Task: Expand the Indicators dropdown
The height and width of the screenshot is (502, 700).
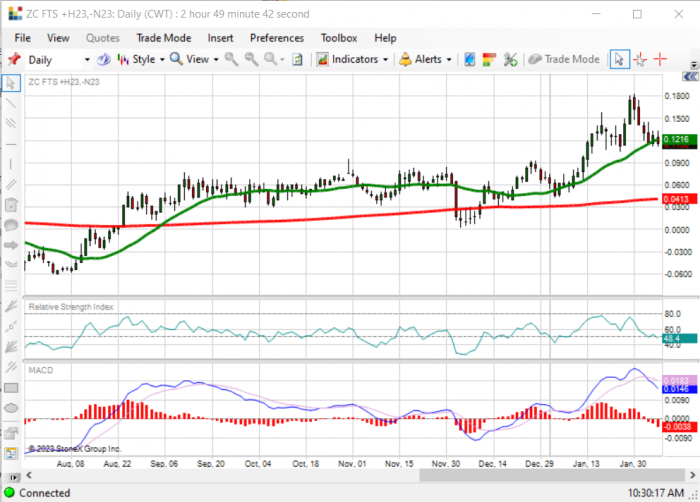Action: coord(352,59)
